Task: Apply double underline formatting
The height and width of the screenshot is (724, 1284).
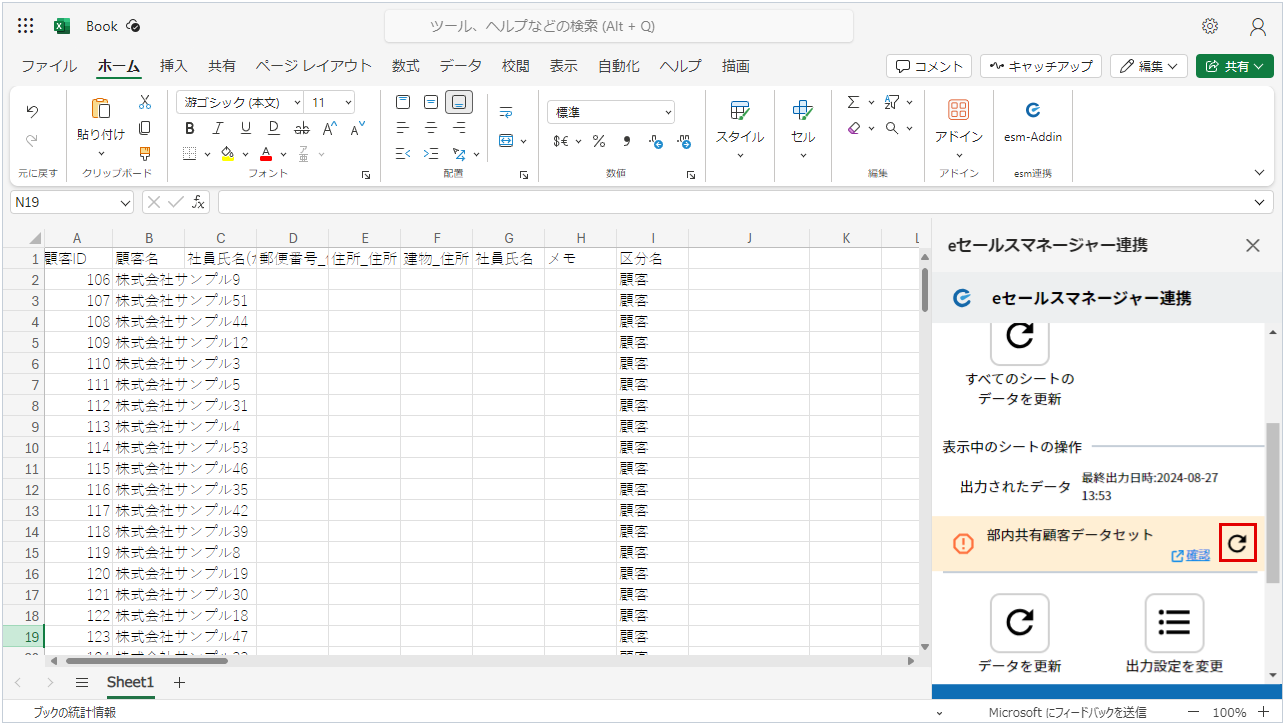Action: coord(274,128)
